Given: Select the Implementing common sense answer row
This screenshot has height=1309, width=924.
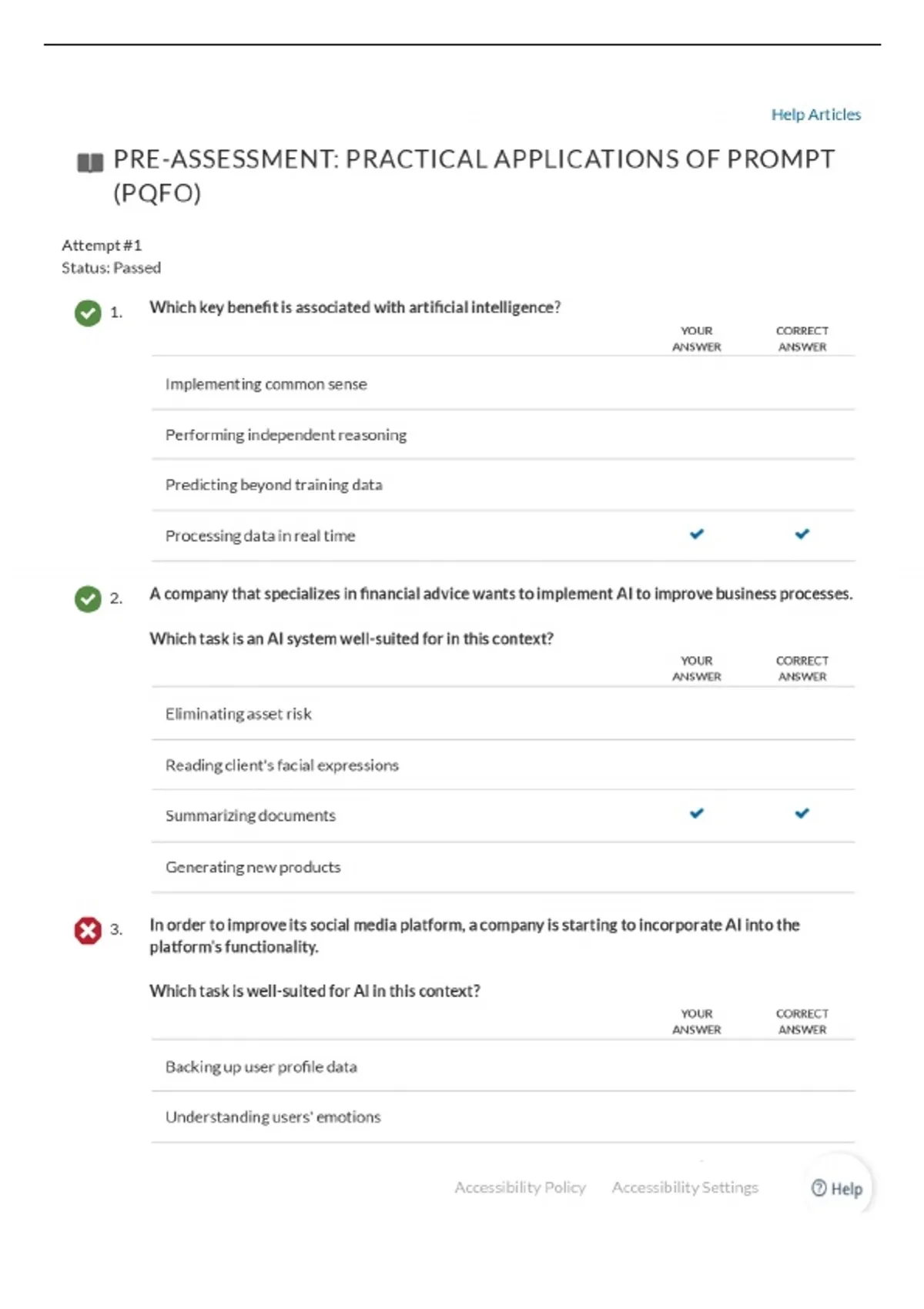Looking at the screenshot, I should [x=503, y=383].
